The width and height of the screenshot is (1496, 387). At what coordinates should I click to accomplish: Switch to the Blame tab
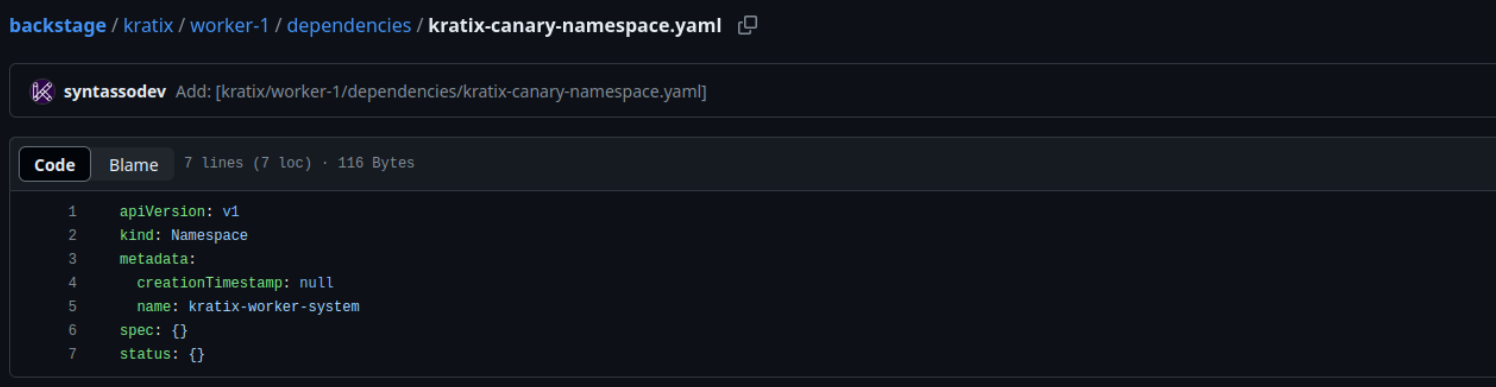tap(133, 164)
